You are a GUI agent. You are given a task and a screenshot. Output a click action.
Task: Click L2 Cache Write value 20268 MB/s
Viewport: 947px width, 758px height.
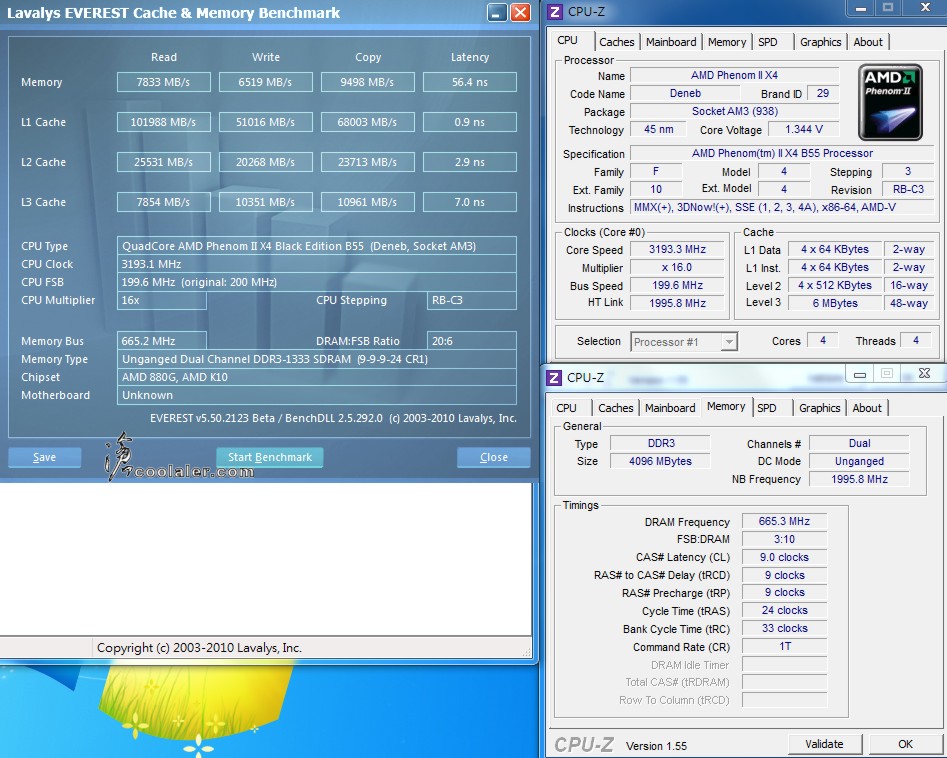coord(266,162)
